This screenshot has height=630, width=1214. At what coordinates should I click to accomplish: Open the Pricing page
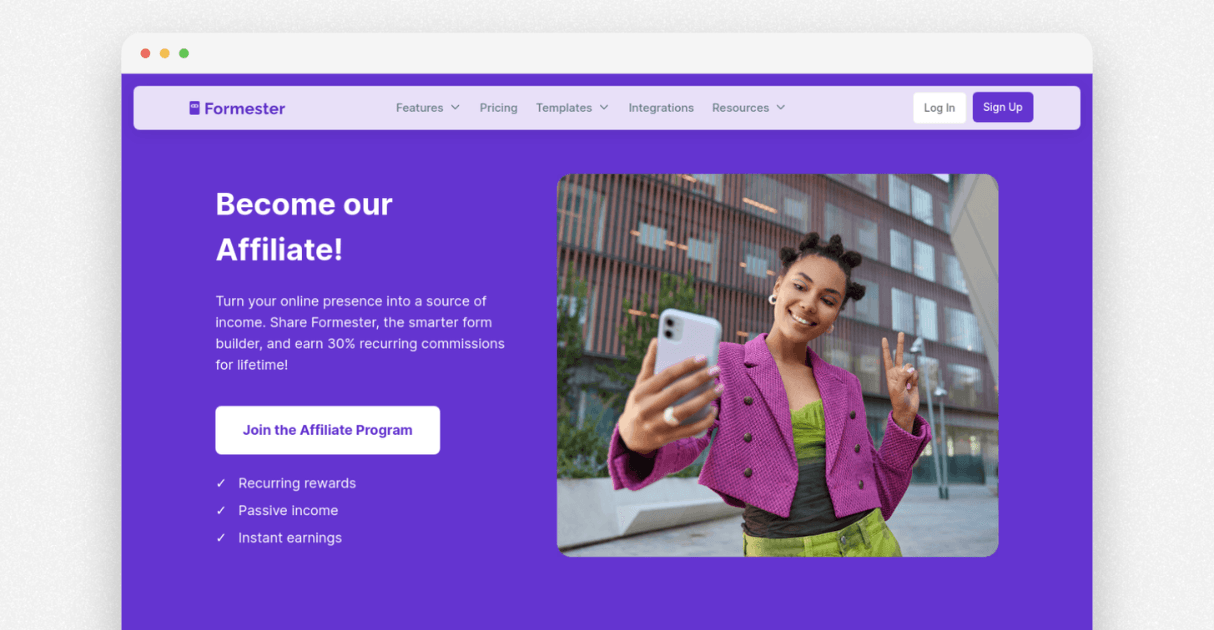click(x=498, y=108)
